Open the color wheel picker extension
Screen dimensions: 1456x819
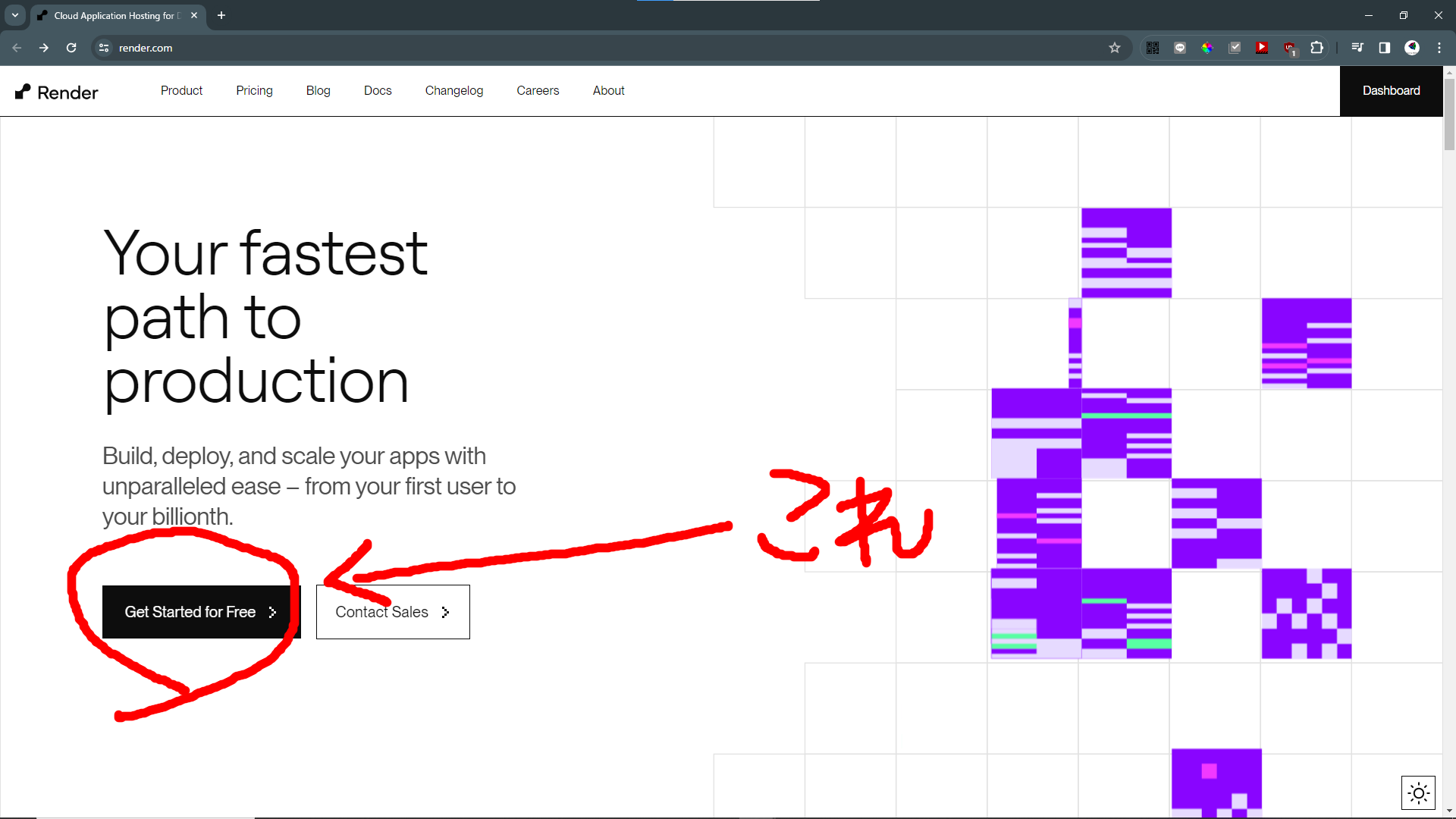(1207, 48)
